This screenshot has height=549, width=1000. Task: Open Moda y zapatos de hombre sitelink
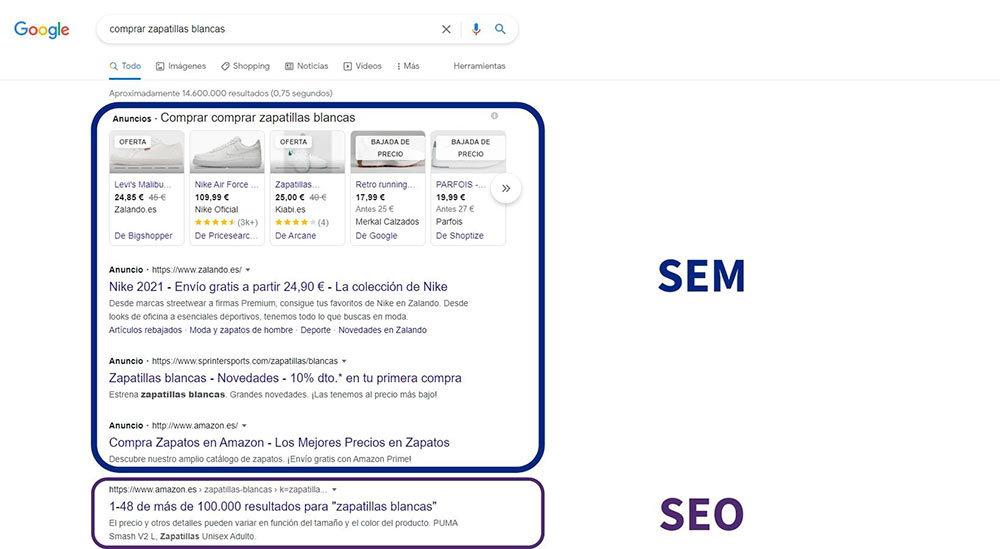click(241, 330)
